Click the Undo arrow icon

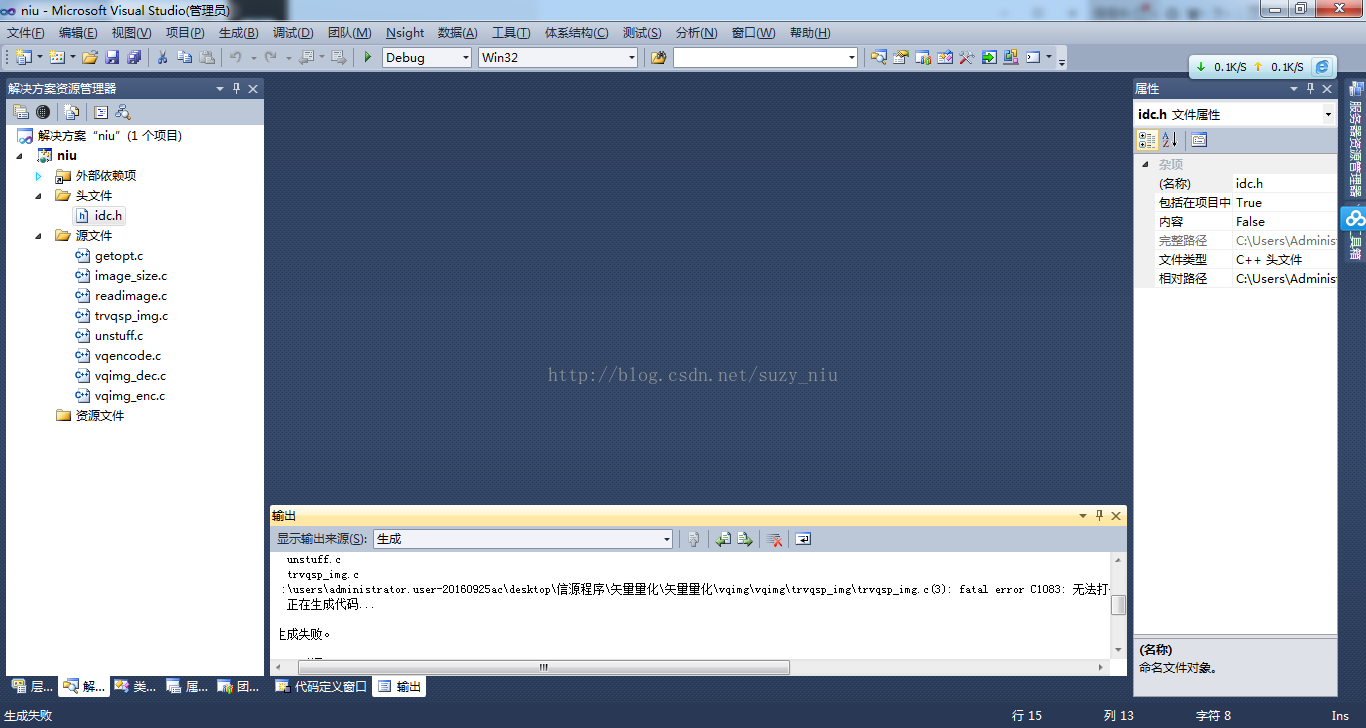point(236,58)
